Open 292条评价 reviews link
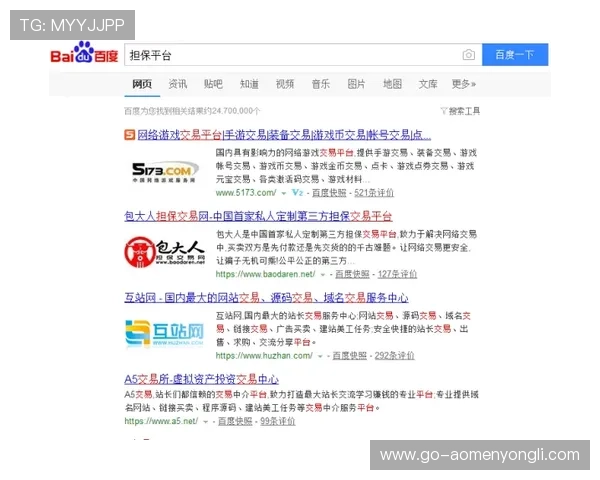This screenshot has width=600, height=480. point(395,356)
